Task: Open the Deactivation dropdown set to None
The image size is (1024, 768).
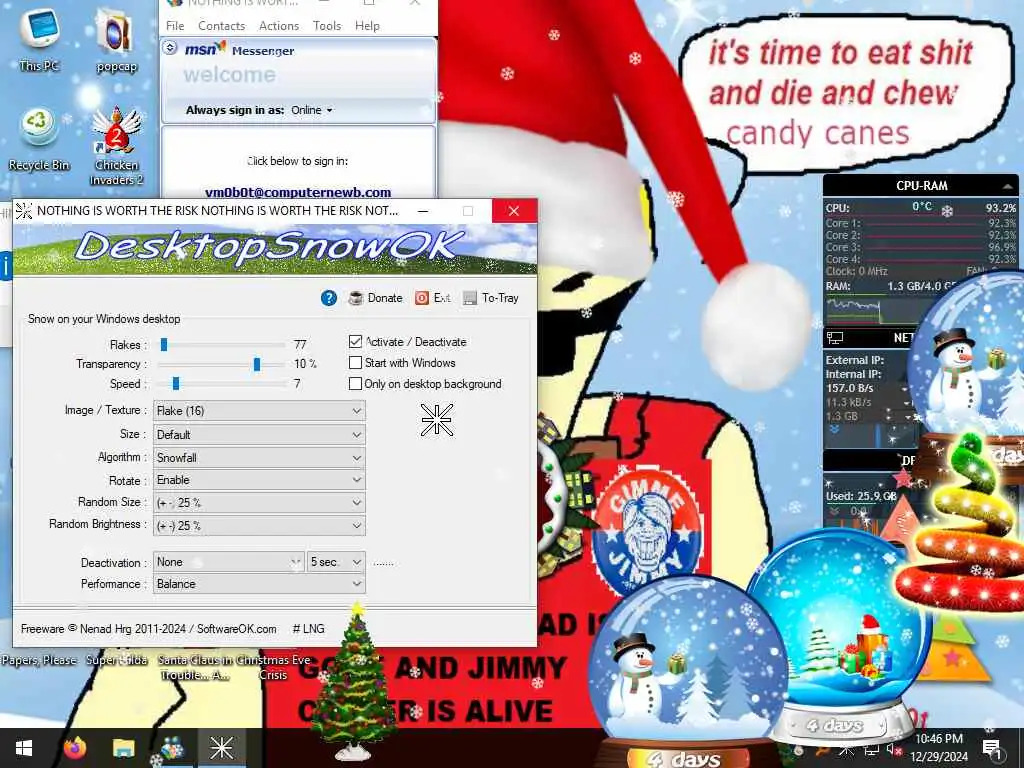Action: (x=229, y=562)
